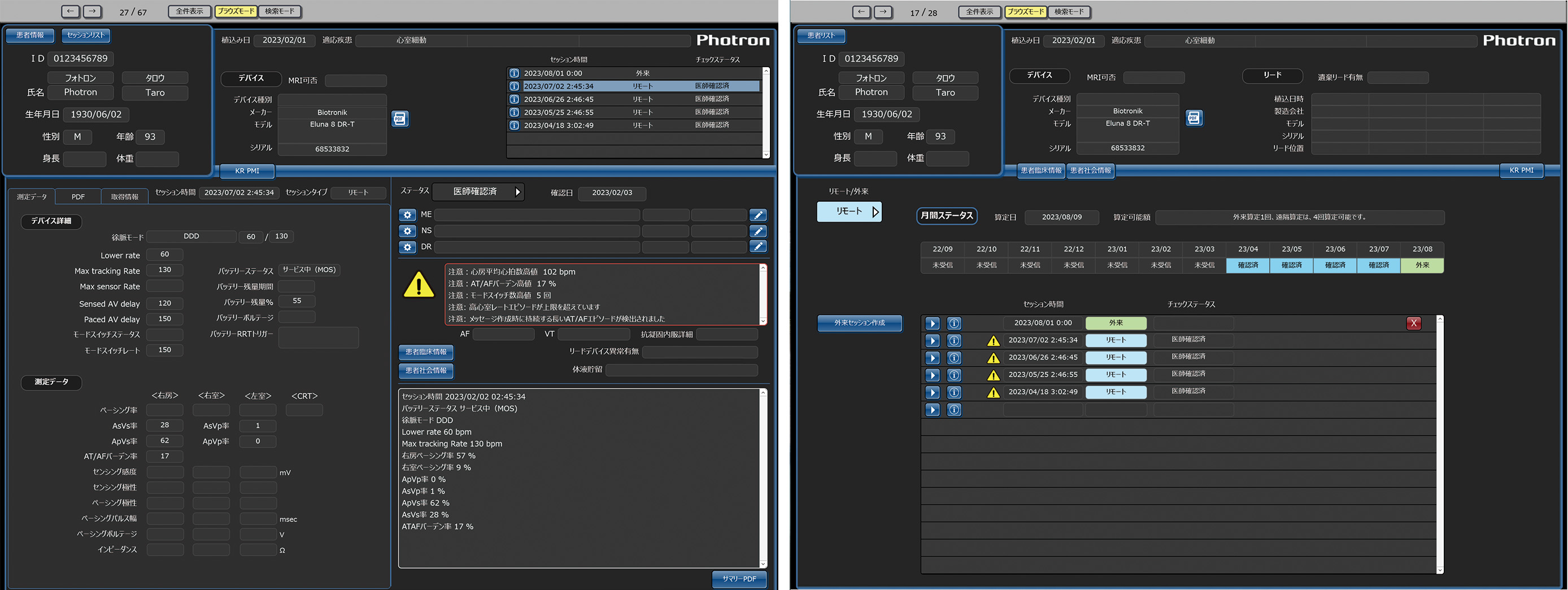This screenshot has height=590, width=1568.
Task: Click the pencil edit icon on ME row
Action: click(x=758, y=215)
